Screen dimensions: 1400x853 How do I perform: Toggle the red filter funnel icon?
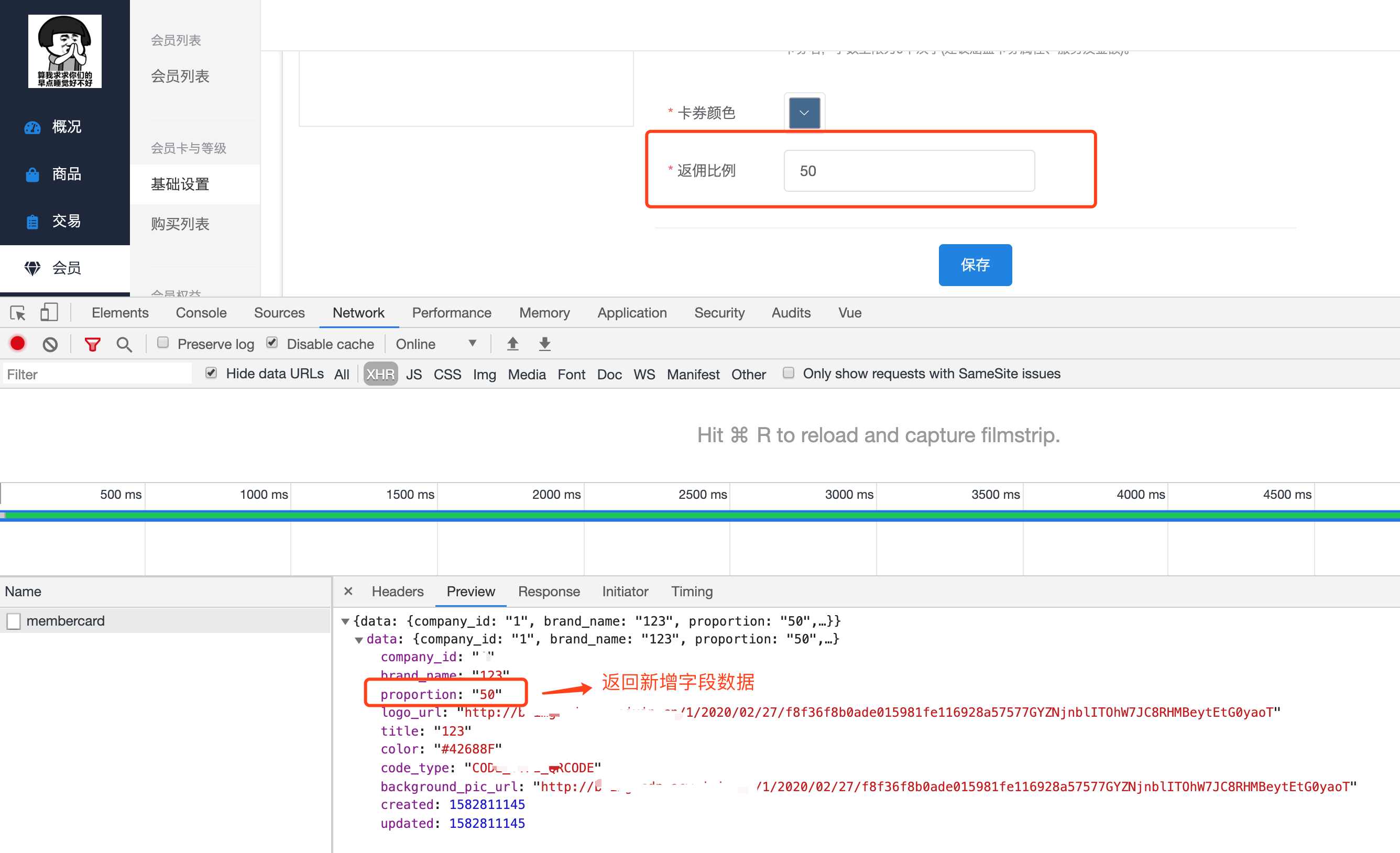click(92, 344)
